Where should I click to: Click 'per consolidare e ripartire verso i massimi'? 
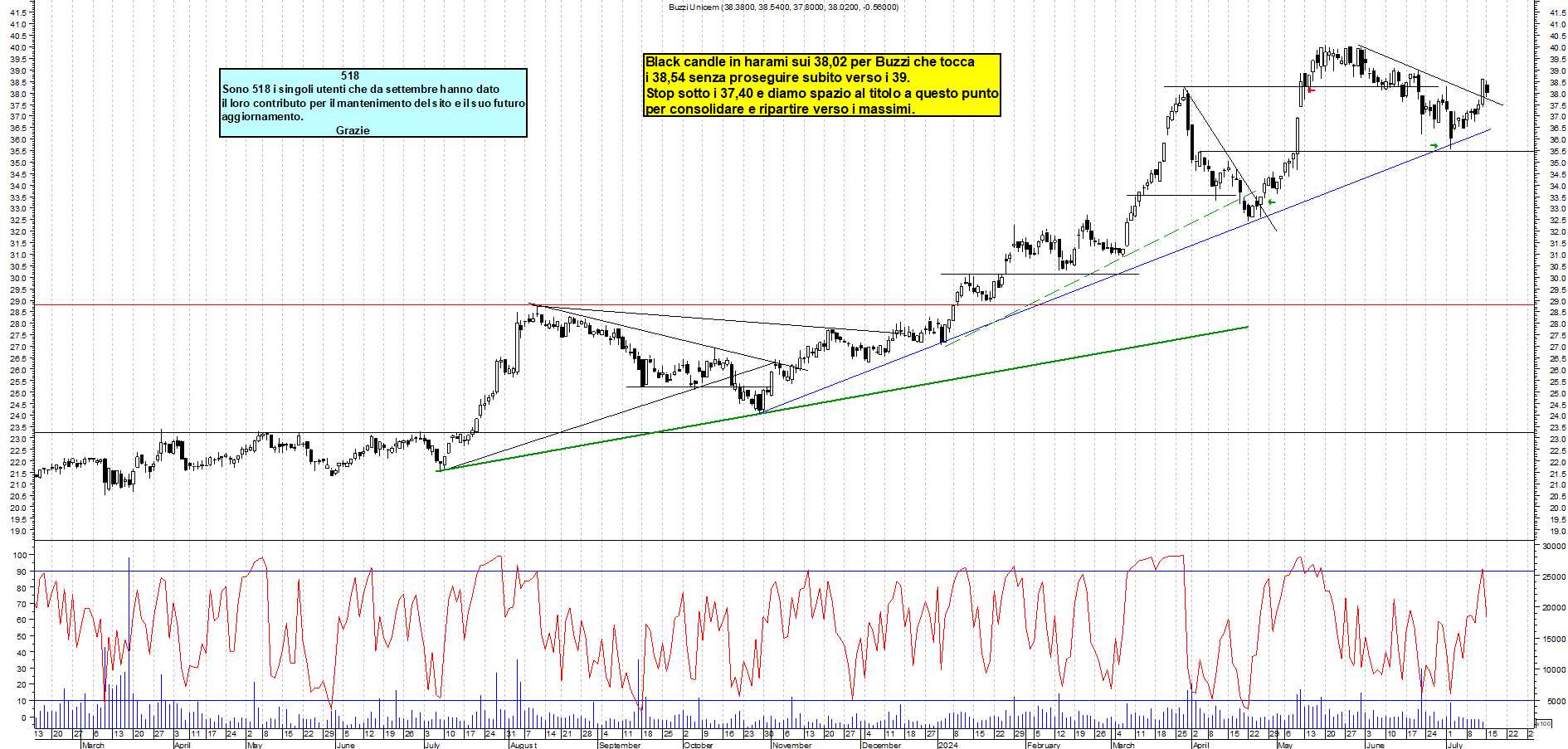(x=780, y=109)
